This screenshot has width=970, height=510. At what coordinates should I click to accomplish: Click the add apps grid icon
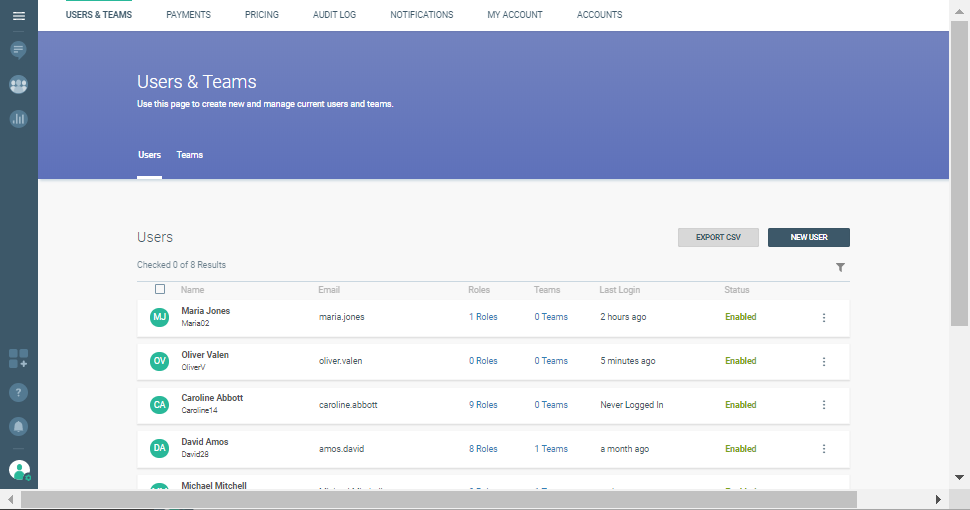[x=18, y=358]
